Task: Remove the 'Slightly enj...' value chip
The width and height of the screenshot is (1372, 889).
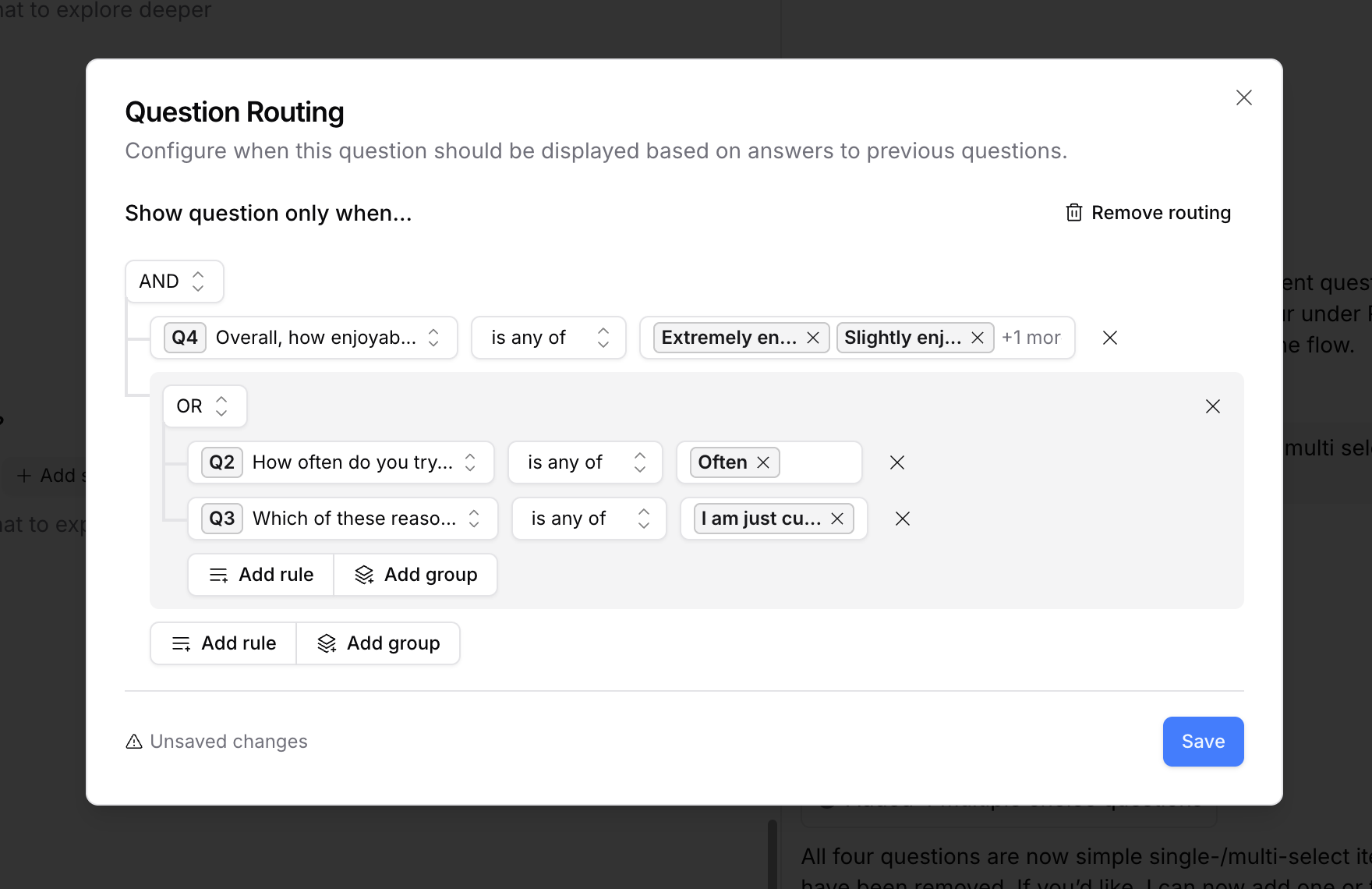Action: click(x=978, y=338)
